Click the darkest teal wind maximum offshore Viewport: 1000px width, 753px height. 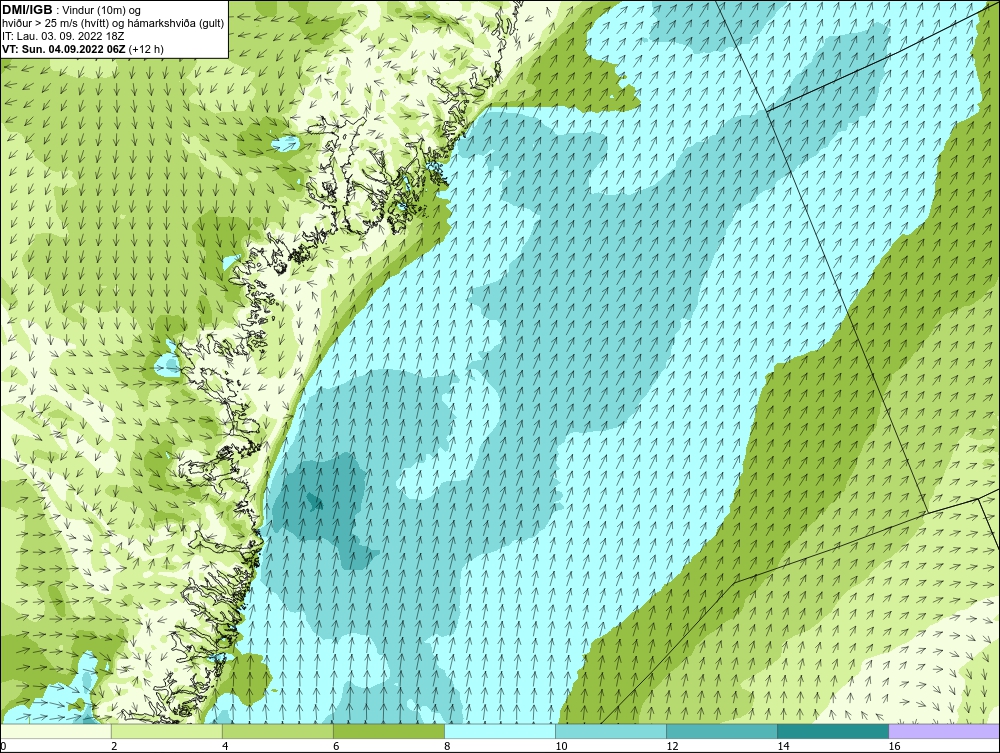click(314, 501)
